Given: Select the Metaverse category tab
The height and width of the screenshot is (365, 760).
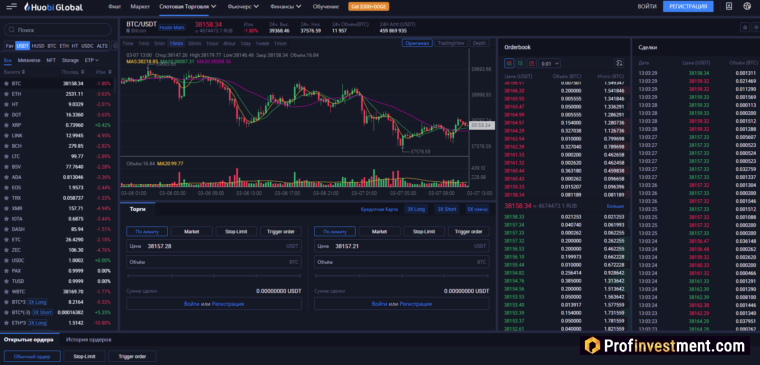Looking at the screenshot, I should (29, 61).
